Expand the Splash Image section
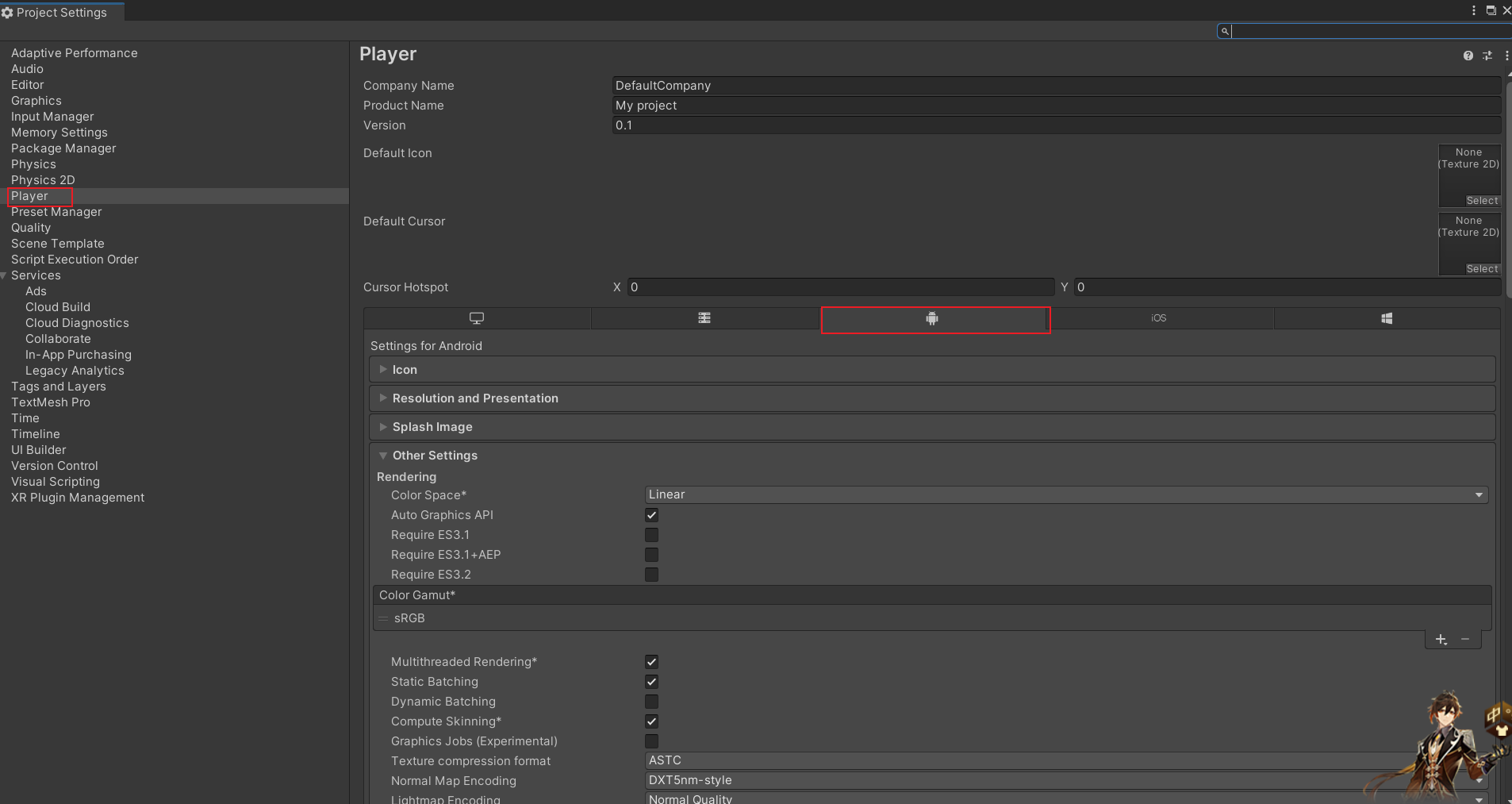 click(x=932, y=427)
